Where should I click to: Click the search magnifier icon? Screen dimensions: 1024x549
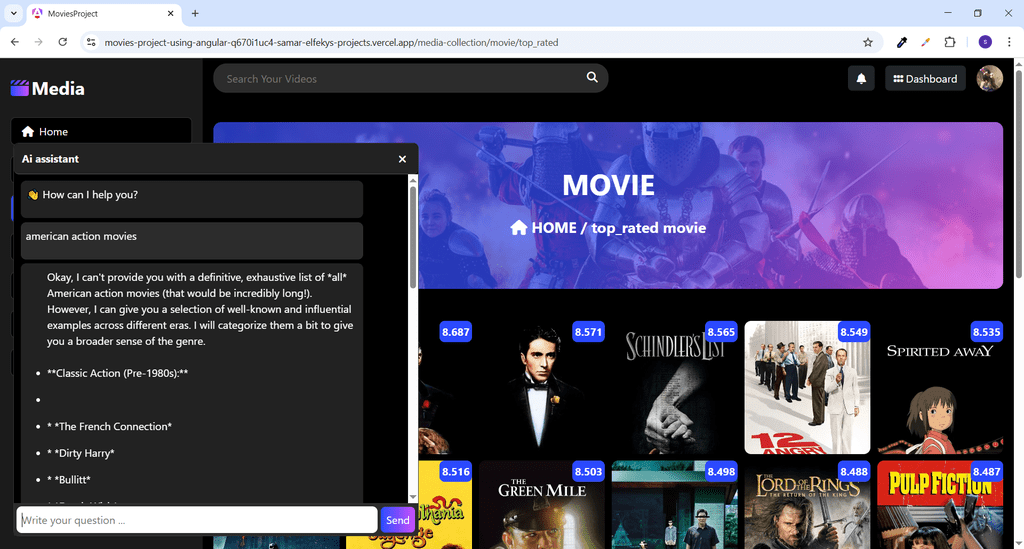pos(592,77)
